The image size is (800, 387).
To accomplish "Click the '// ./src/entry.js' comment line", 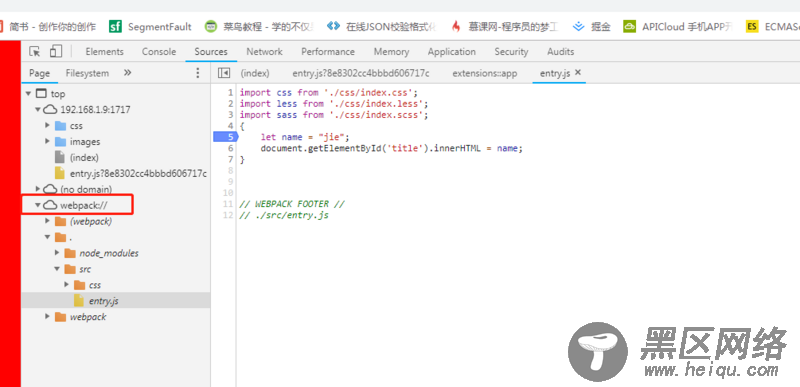I will (284, 215).
